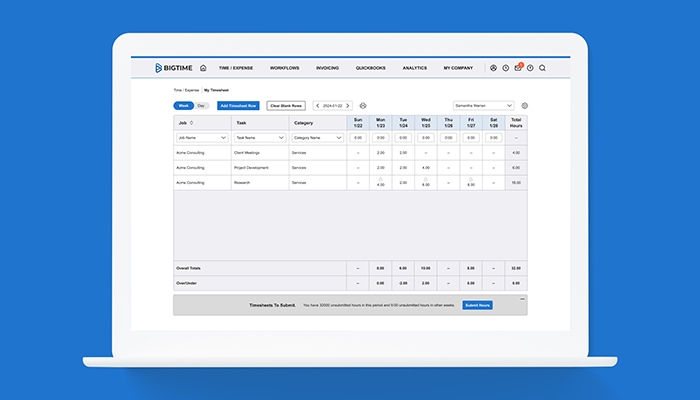Open the user profile icon

[493, 68]
